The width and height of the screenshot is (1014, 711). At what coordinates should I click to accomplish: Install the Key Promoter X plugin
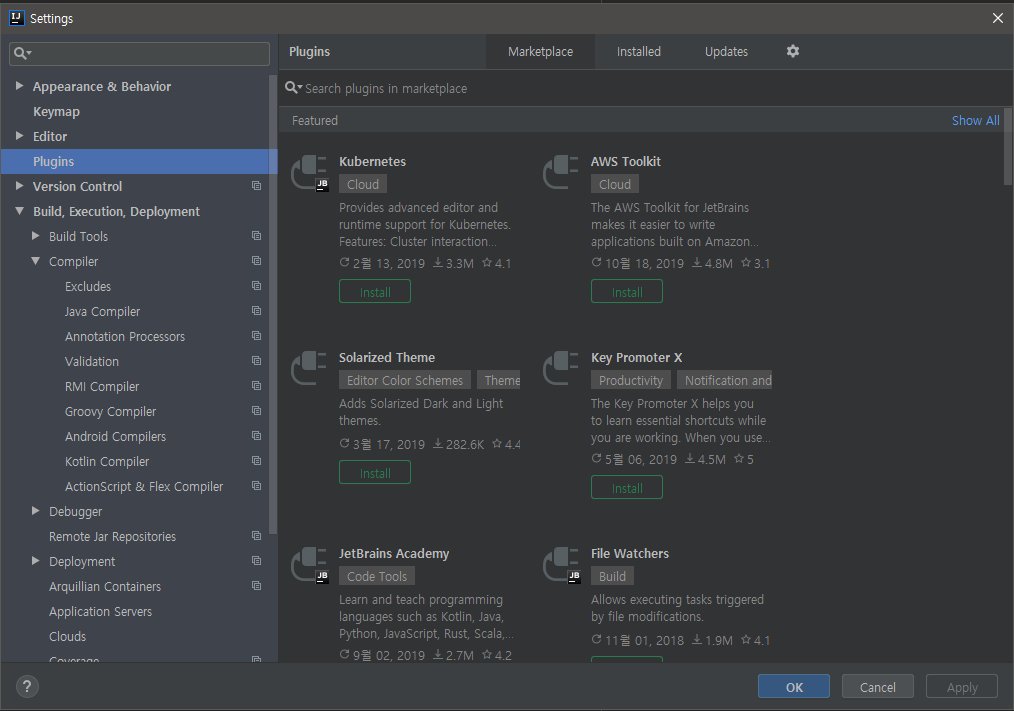coord(627,488)
